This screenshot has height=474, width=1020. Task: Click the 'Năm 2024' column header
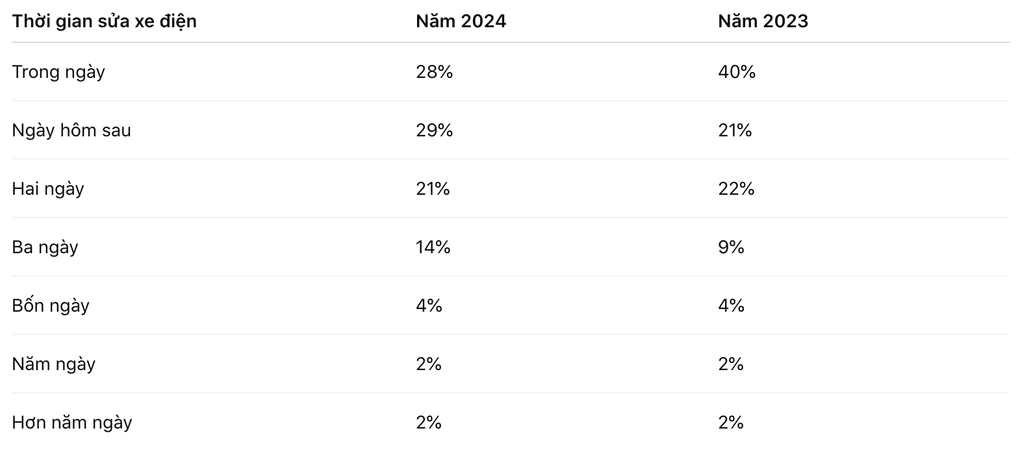tap(461, 21)
